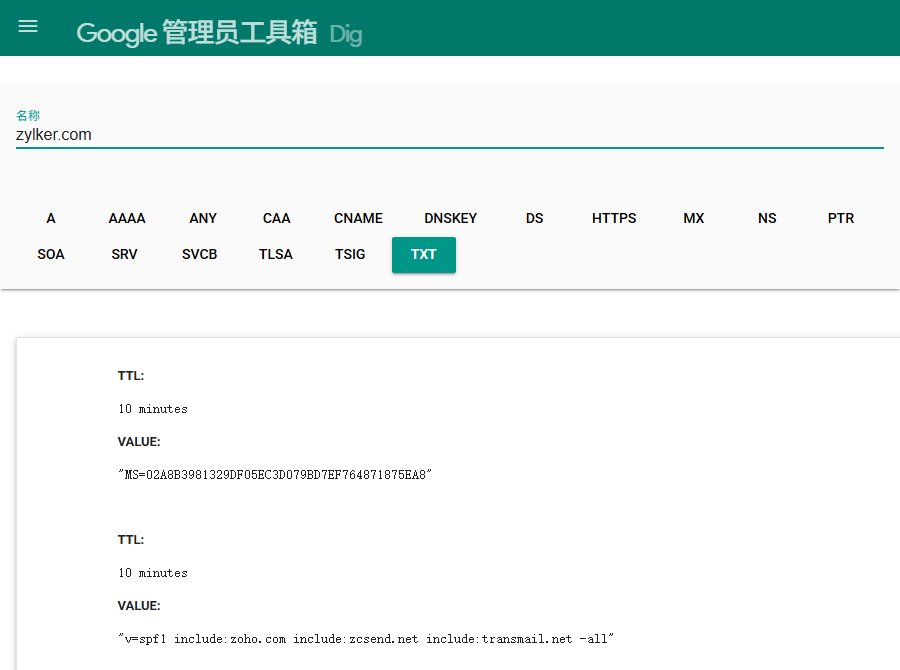Query the SOA record
Image resolution: width=900 pixels, height=670 pixels.
51,254
